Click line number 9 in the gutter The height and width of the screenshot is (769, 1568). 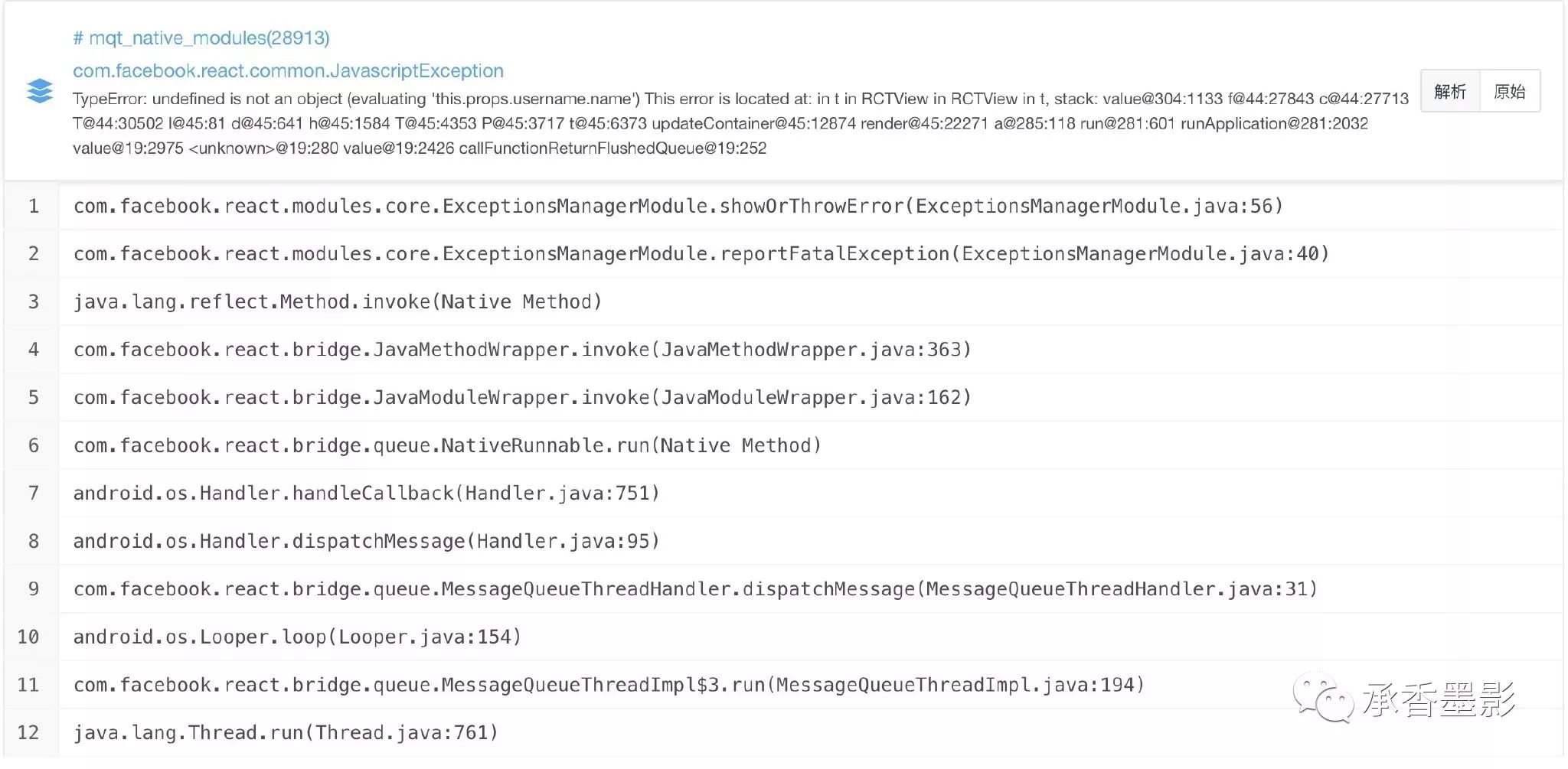[33, 589]
